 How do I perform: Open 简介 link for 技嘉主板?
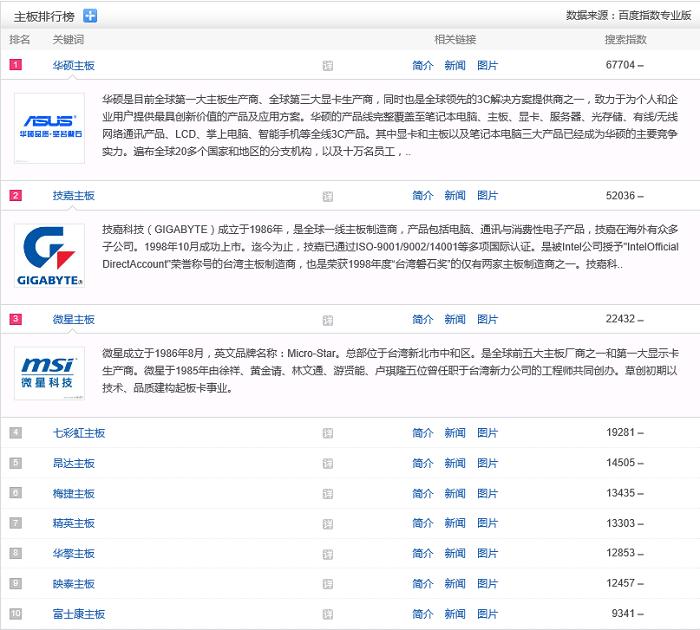(x=423, y=196)
